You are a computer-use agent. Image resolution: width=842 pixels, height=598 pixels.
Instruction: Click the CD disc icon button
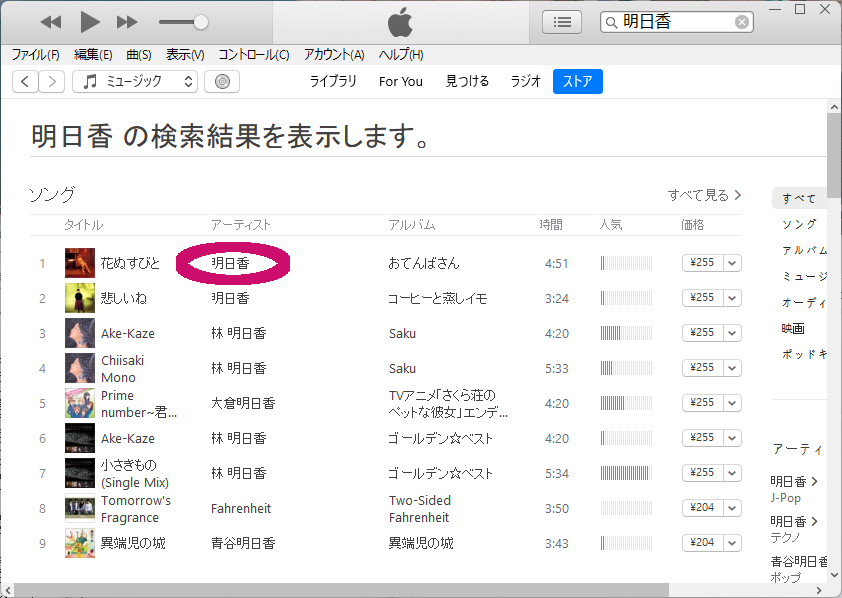click(x=222, y=82)
